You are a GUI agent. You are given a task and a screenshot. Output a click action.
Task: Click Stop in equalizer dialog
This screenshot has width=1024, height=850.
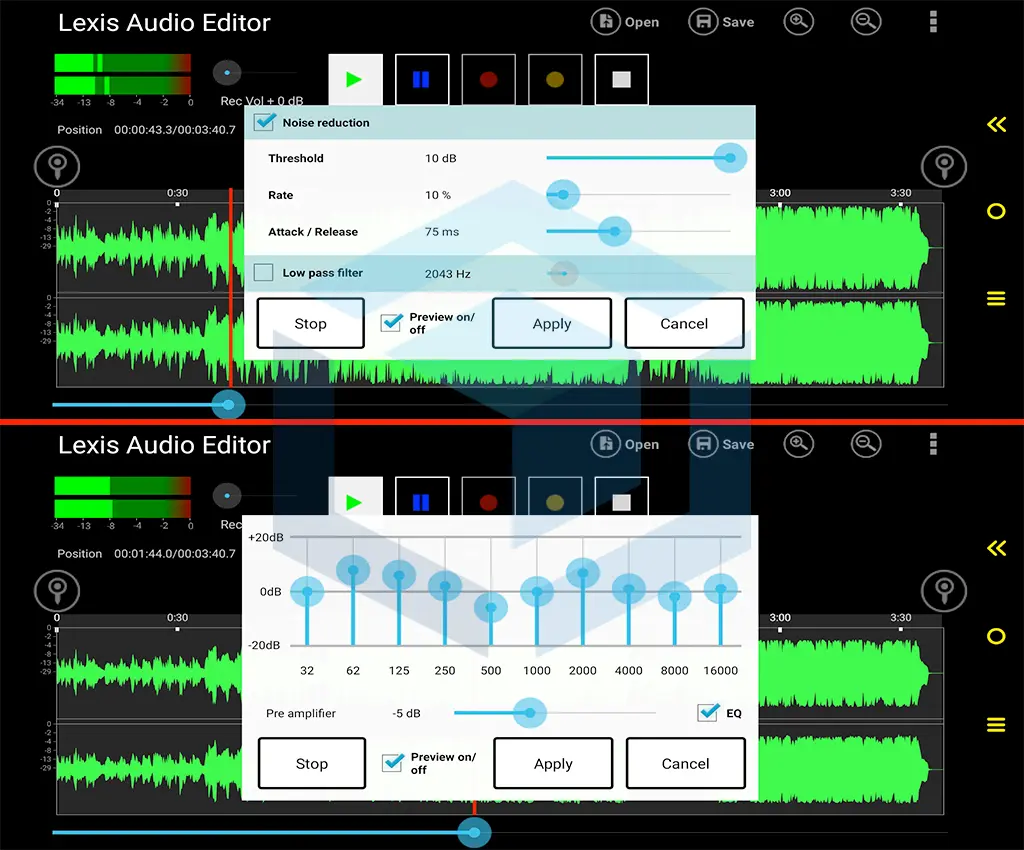pyautogui.click(x=312, y=763)
